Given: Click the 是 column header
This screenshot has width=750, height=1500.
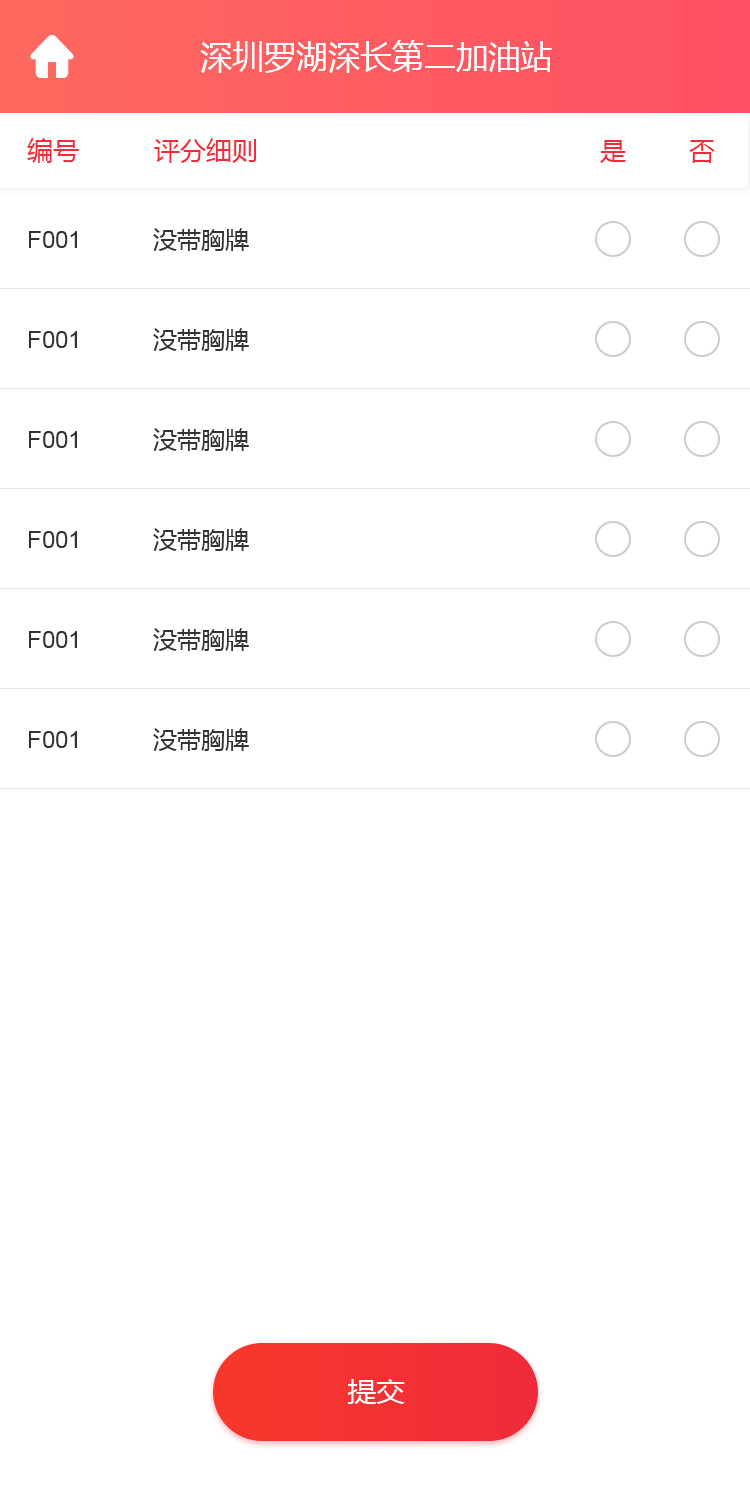Looking at the screenshot, I should 613,151.
